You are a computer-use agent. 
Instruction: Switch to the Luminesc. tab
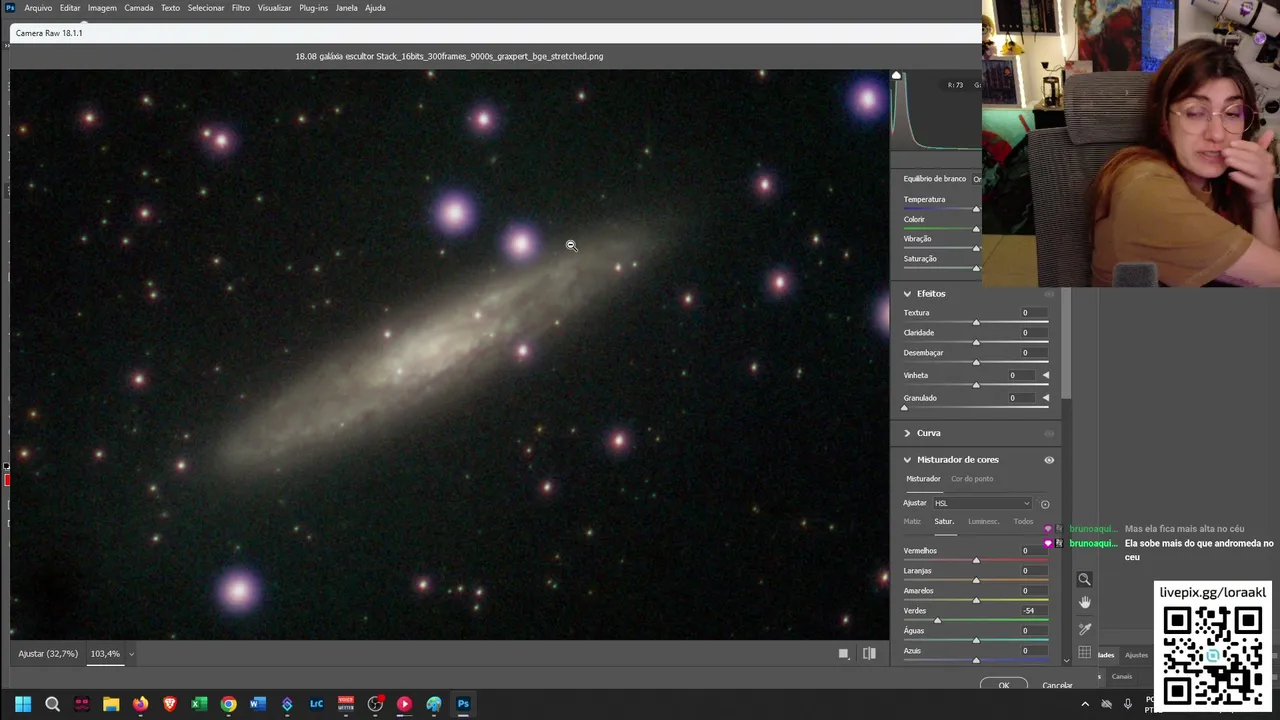point(983,522)
